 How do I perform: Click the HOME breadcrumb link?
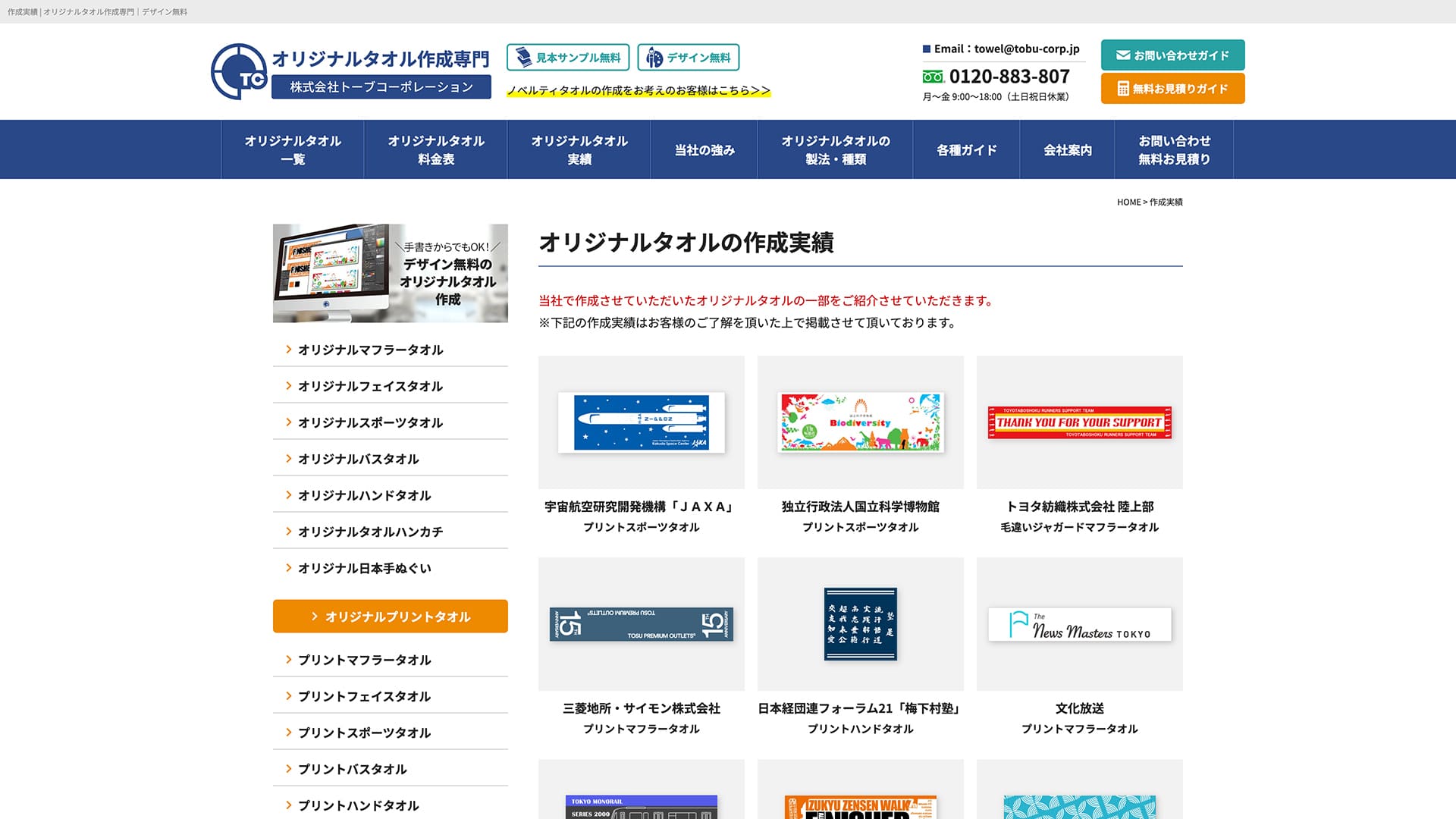[x=1128, y=202]
